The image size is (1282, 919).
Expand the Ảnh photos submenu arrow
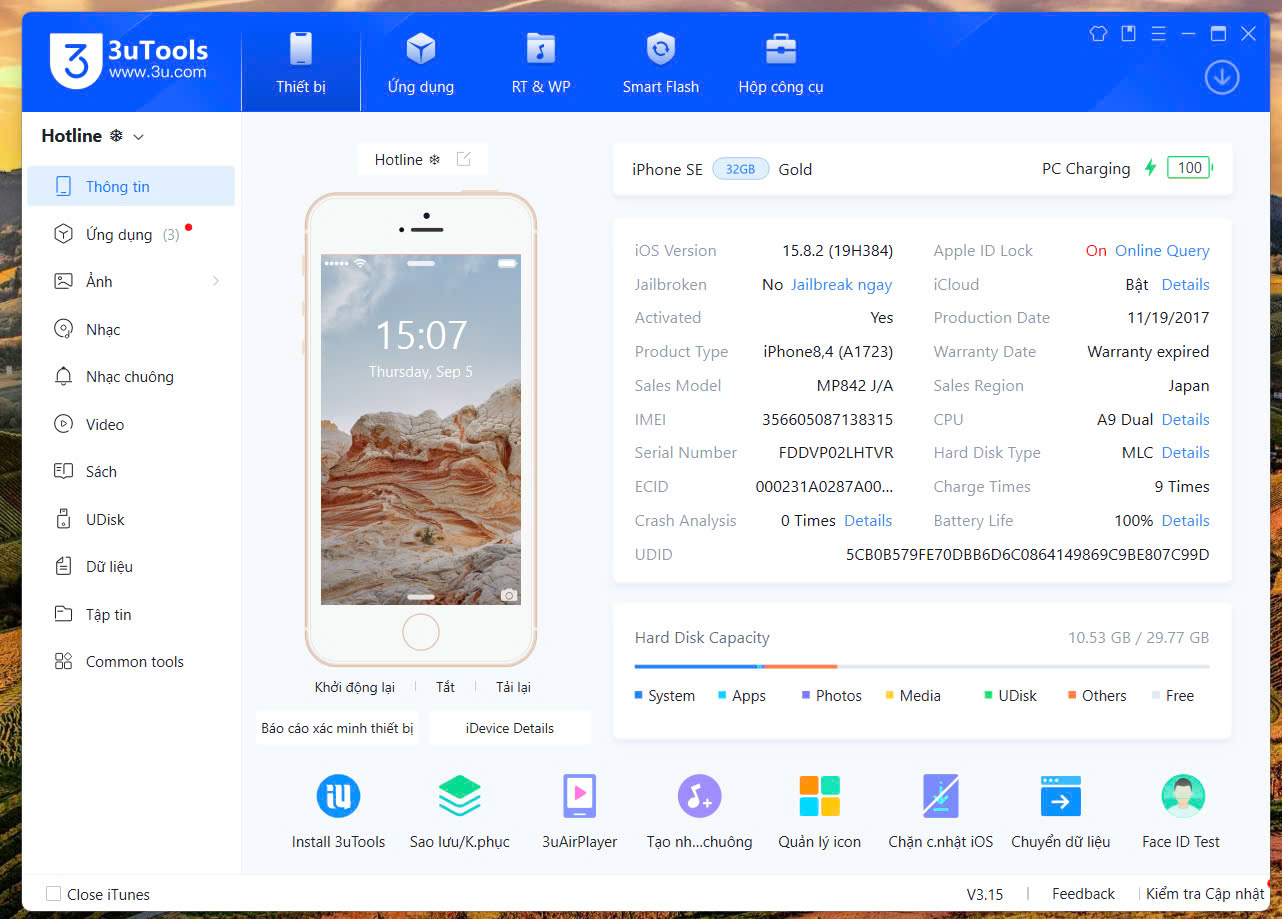(216, 282)
